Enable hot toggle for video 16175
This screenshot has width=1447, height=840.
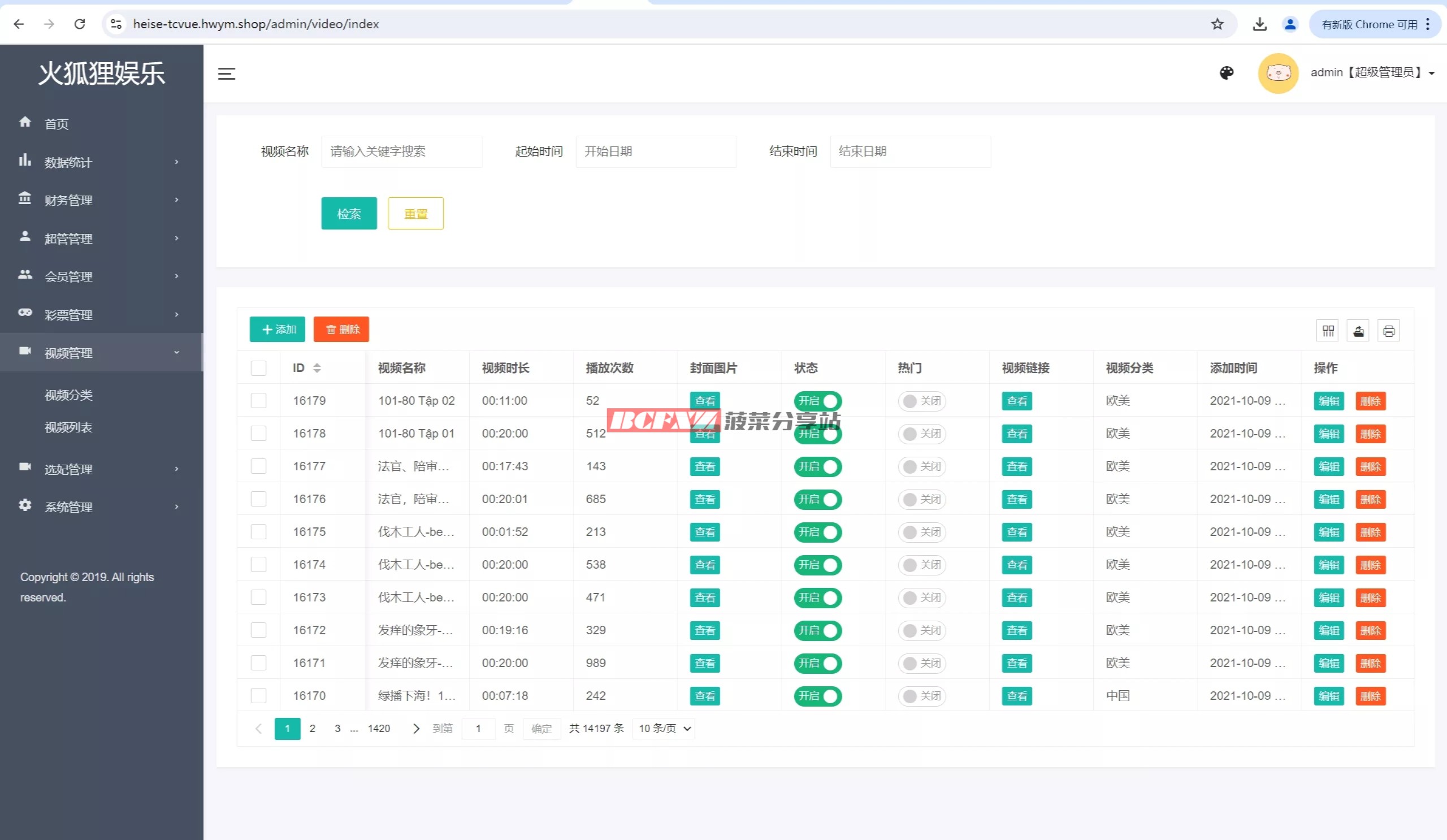921,532
